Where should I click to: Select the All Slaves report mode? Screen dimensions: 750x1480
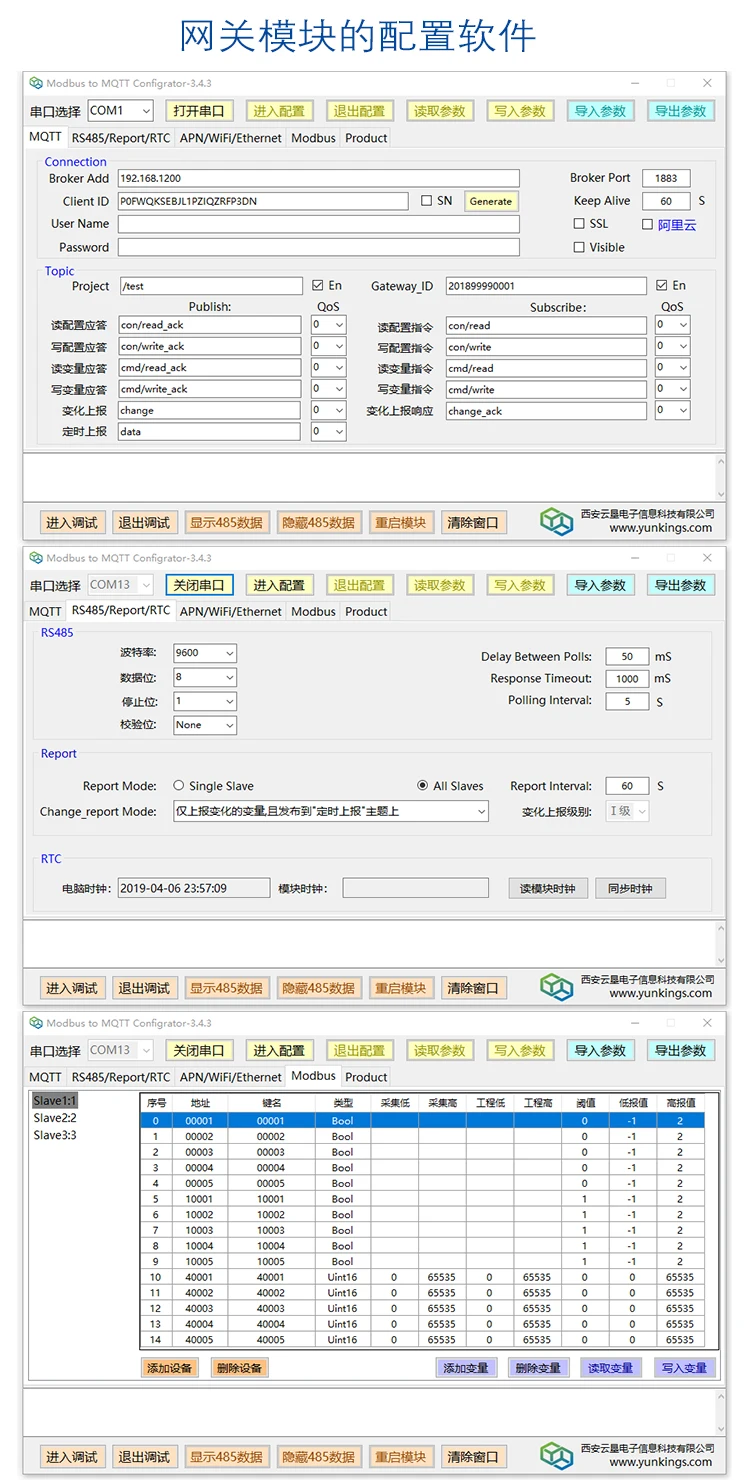click(423, 786)
